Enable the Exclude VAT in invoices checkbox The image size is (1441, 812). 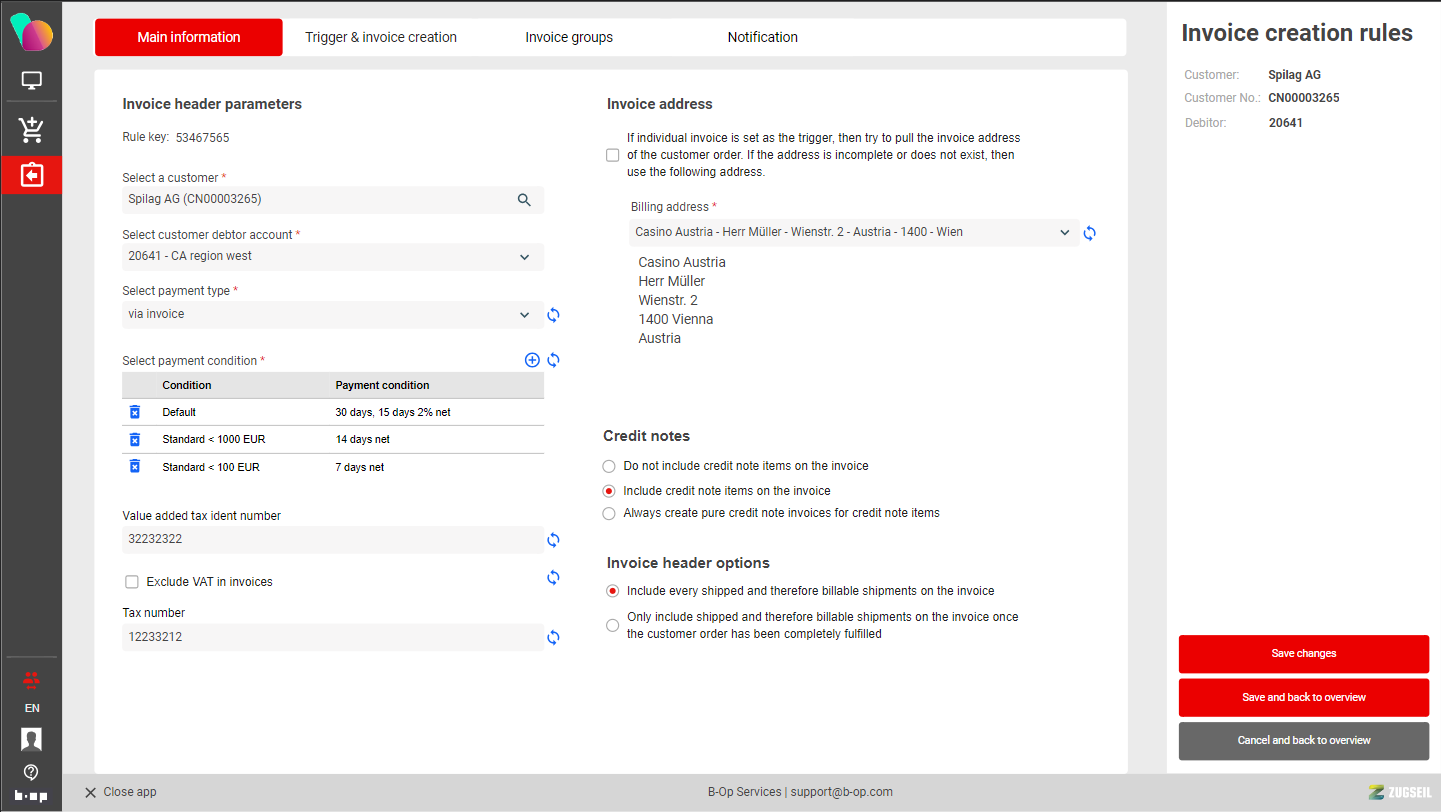[x=131, y=582]
